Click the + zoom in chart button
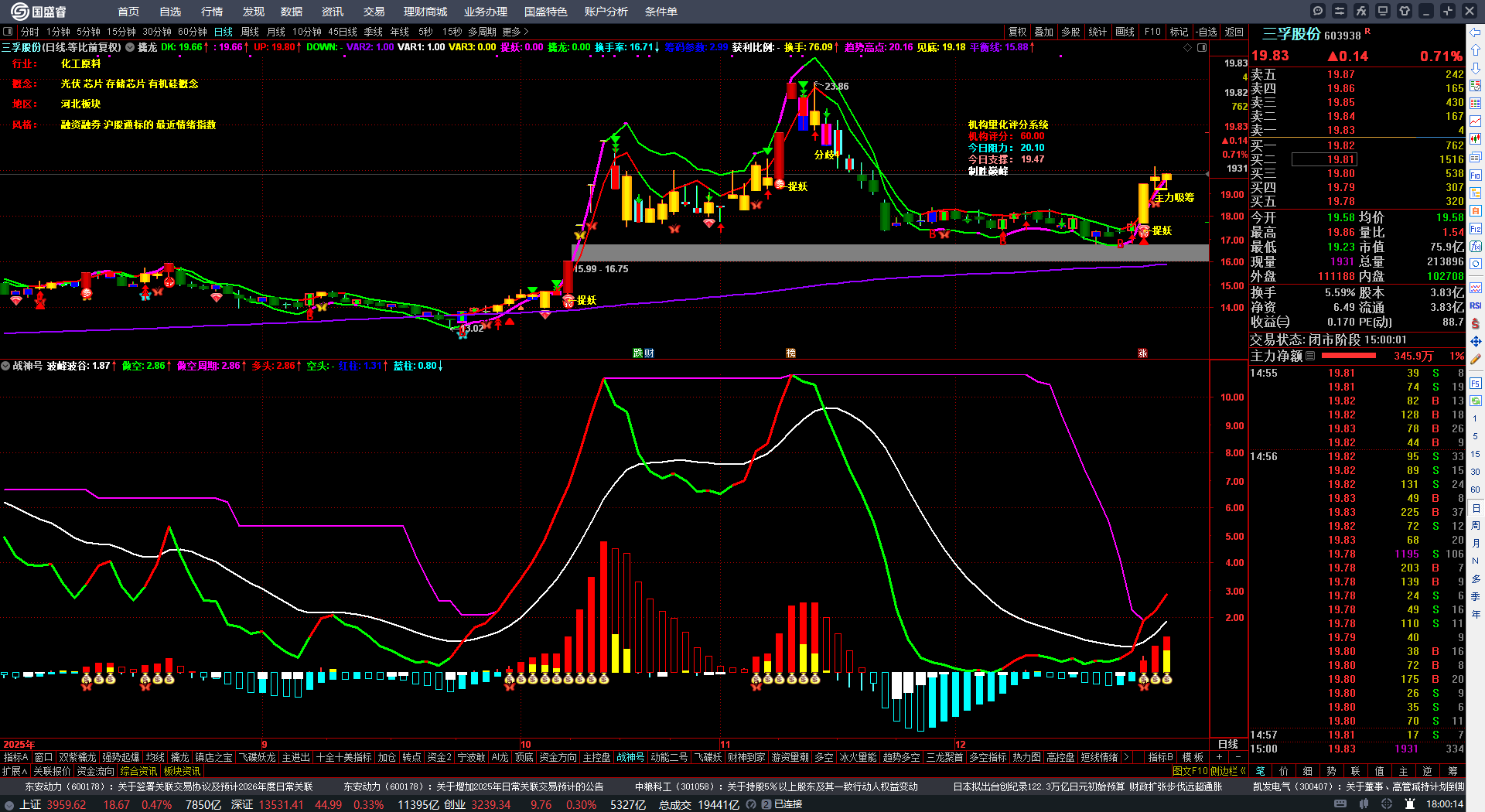This screenshot has height=812, width=1485. 1220,757
